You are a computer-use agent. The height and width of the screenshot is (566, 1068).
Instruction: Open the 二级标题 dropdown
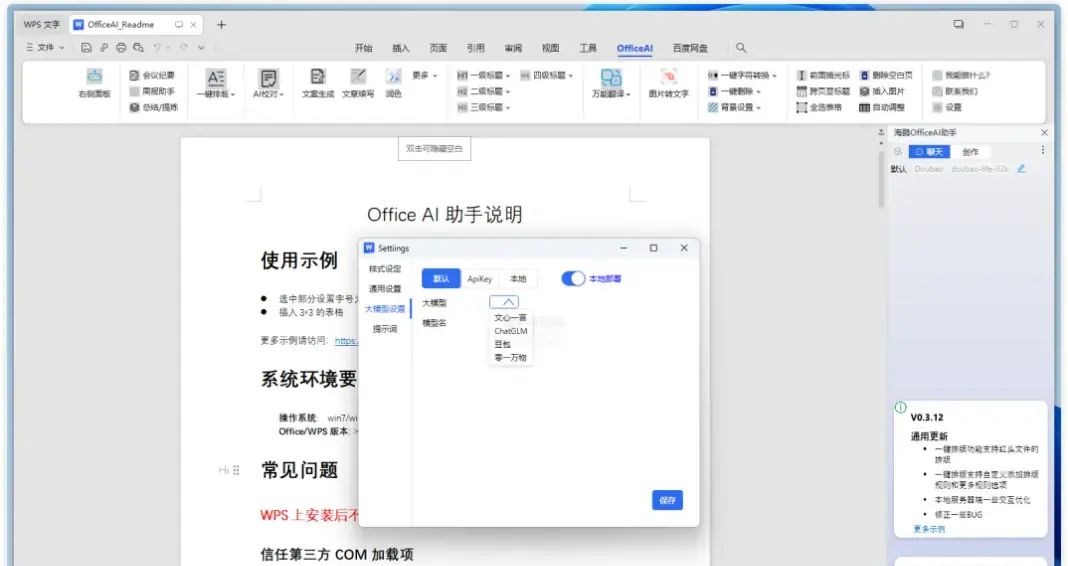(x=483, y=91)
